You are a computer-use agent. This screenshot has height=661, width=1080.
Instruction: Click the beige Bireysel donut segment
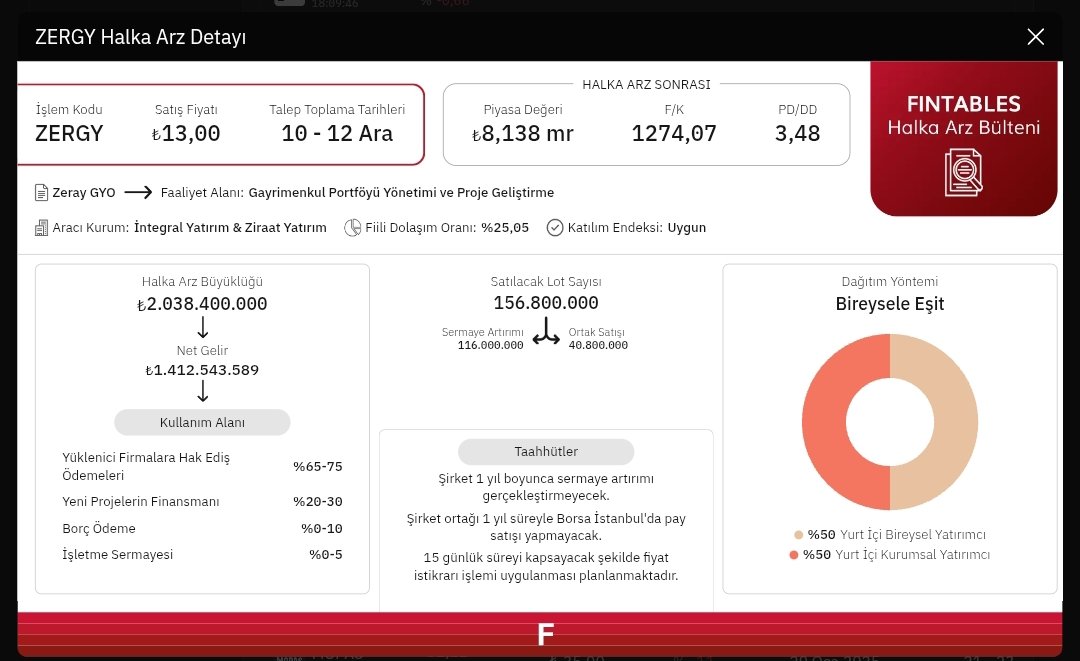[956, 422]
